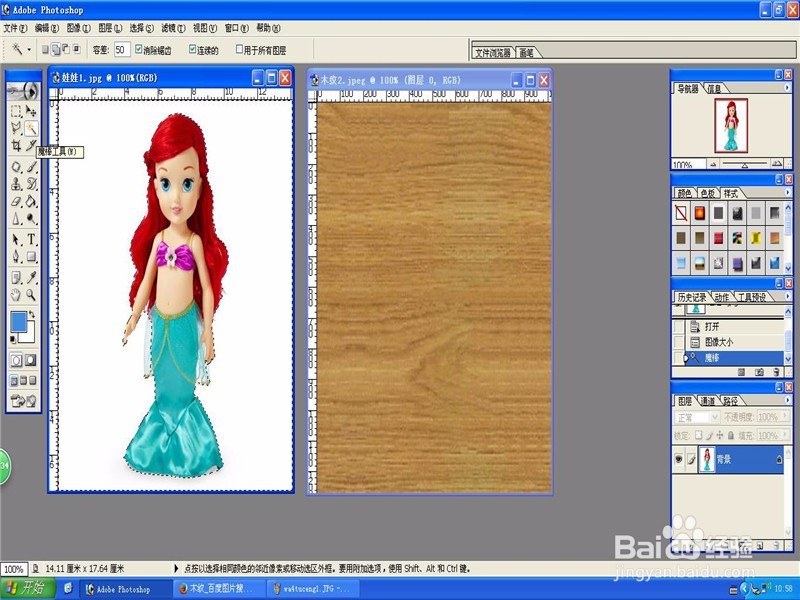Image resolution: width=800 pixels, height=600 pixels.
Task: Click the Windows 开始 Start button
Action: pyautogui.click(x=28, y=588)
